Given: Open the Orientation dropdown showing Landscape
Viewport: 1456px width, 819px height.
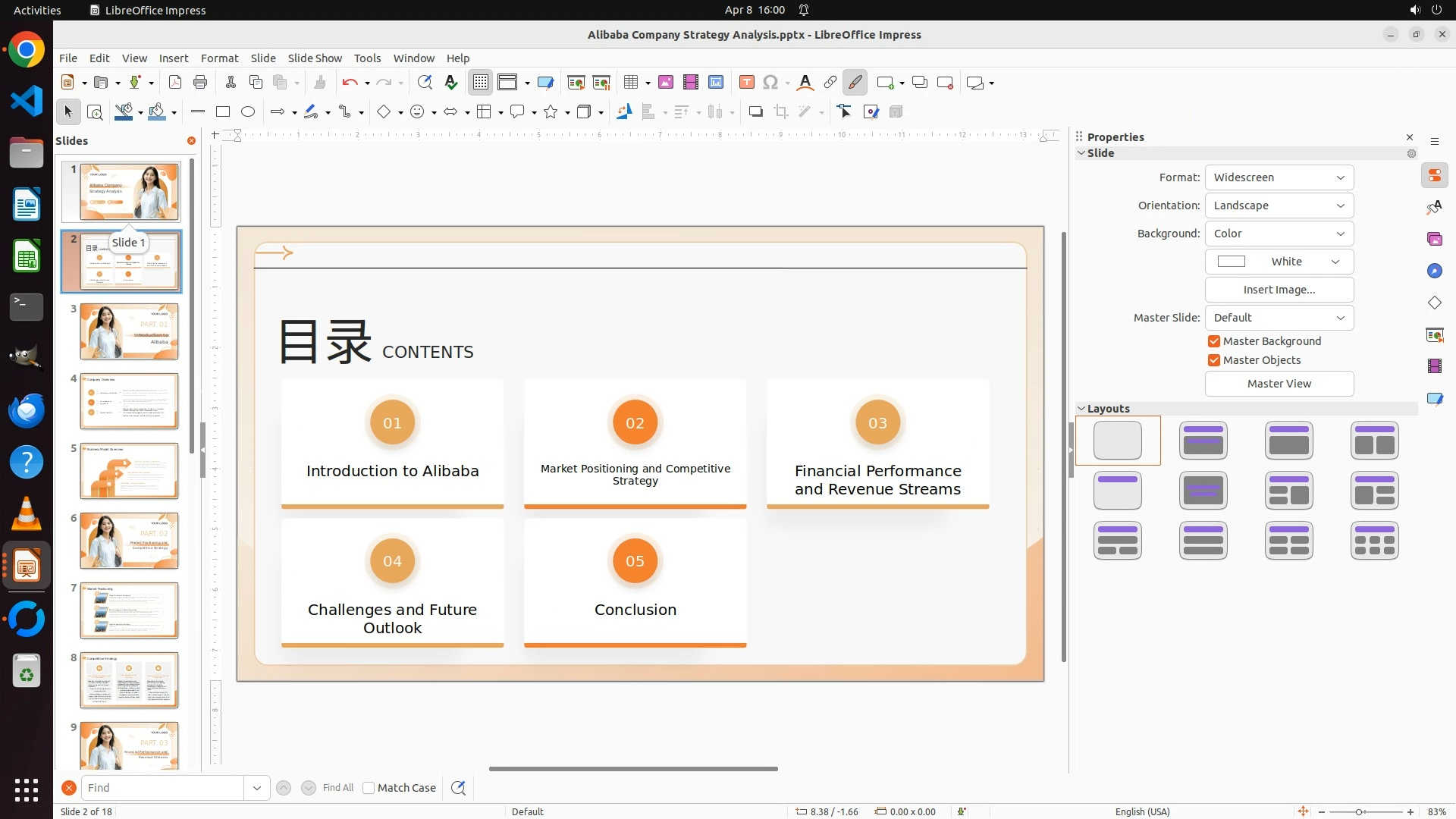Looking at the screenshot, I should pyautogui.click(x=1279, y=206).
